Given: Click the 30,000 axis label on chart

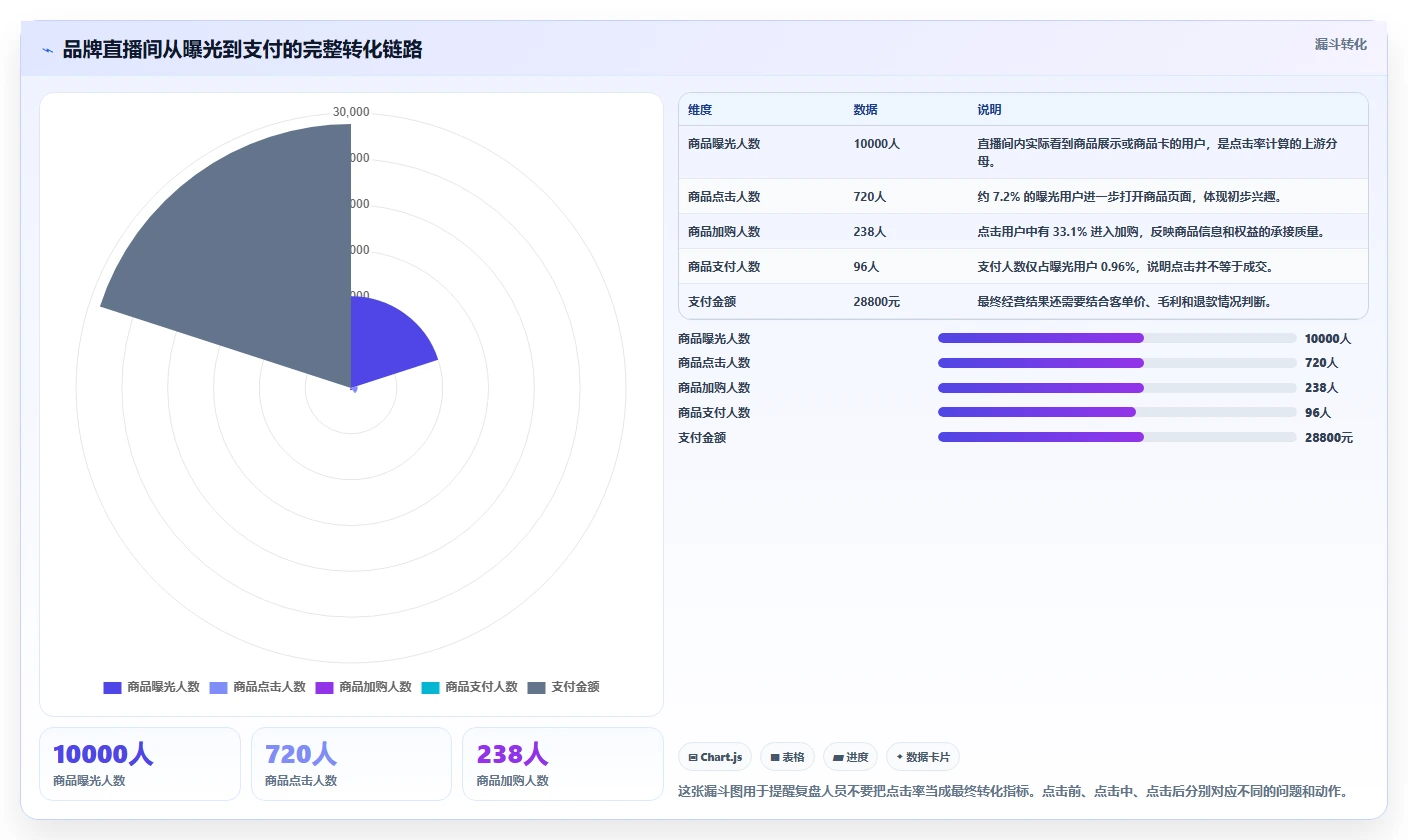Looking at the screenshot, I should click(351, 112).
